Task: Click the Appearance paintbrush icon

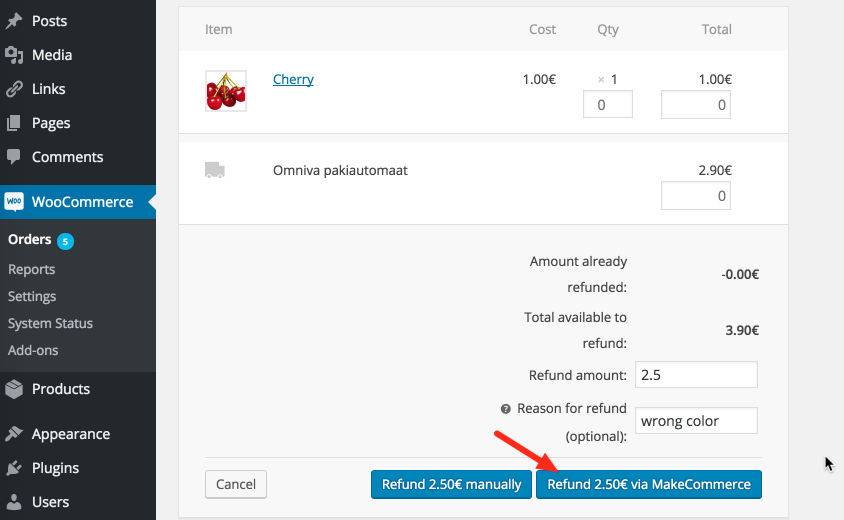Action: (x=14, y=434)
